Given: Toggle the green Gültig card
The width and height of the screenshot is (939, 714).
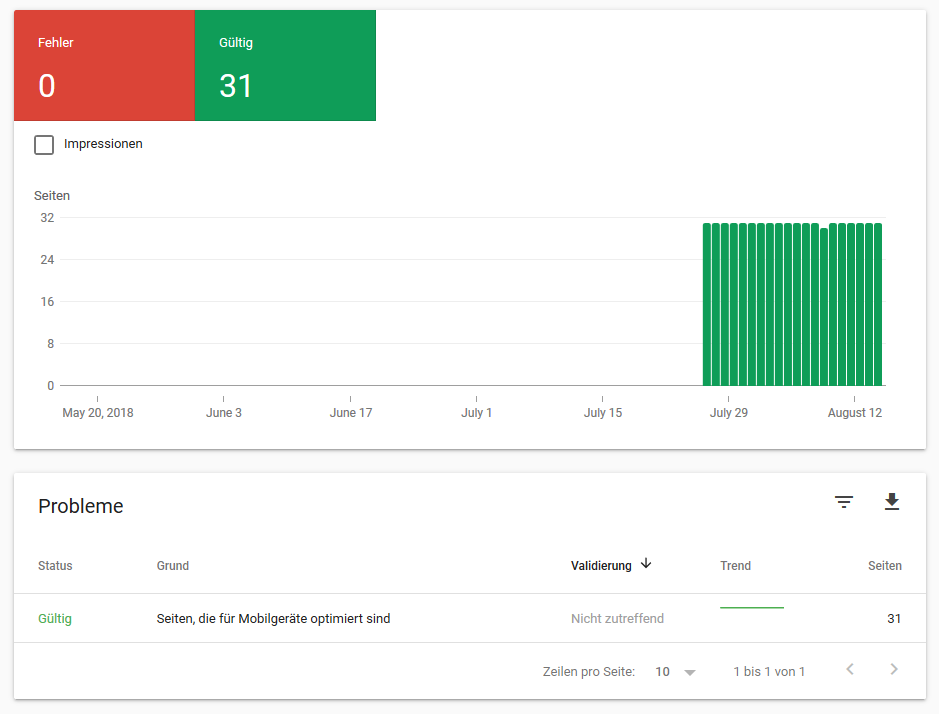Looking at the screenshot, I should [287, 65].
